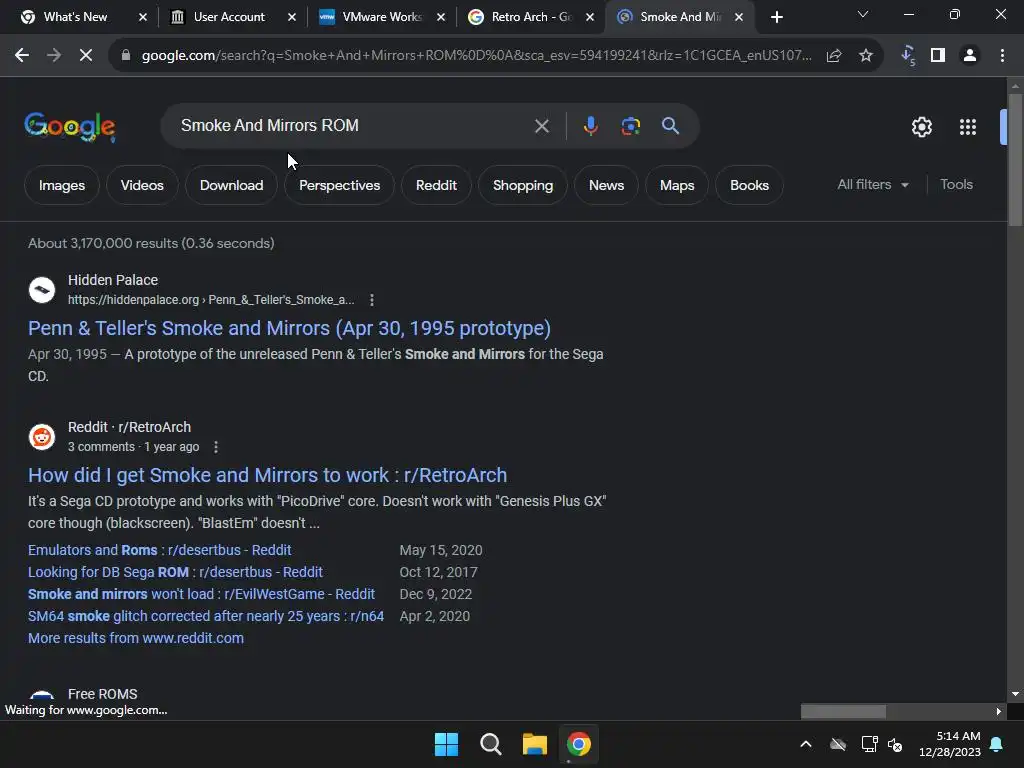Open options for Hidden Palace result
Screen dimensions: 1024x768
pos(372,300)
